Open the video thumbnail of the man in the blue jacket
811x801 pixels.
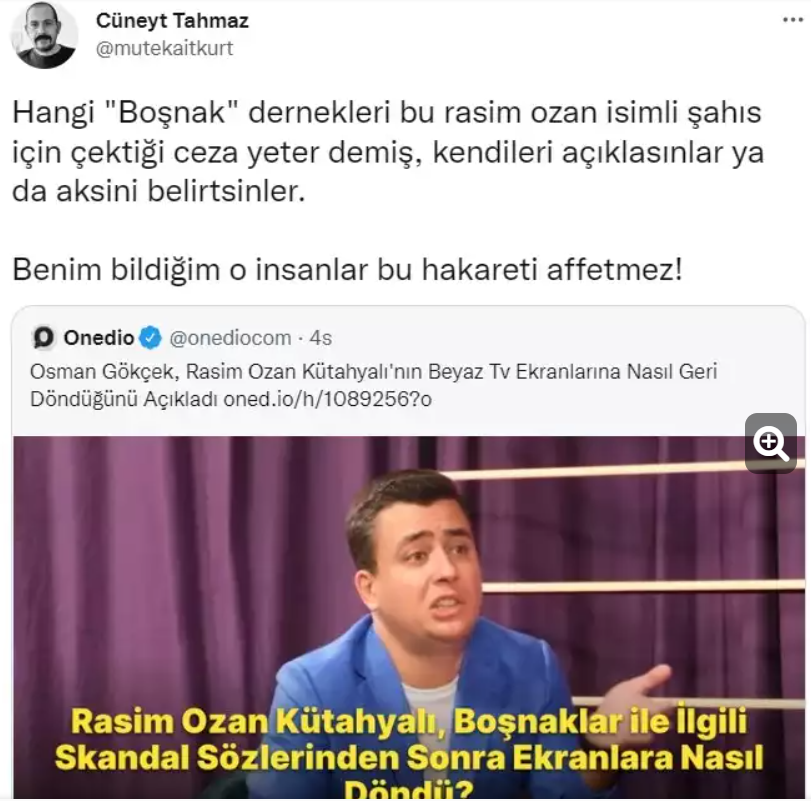tap(409, 617)
